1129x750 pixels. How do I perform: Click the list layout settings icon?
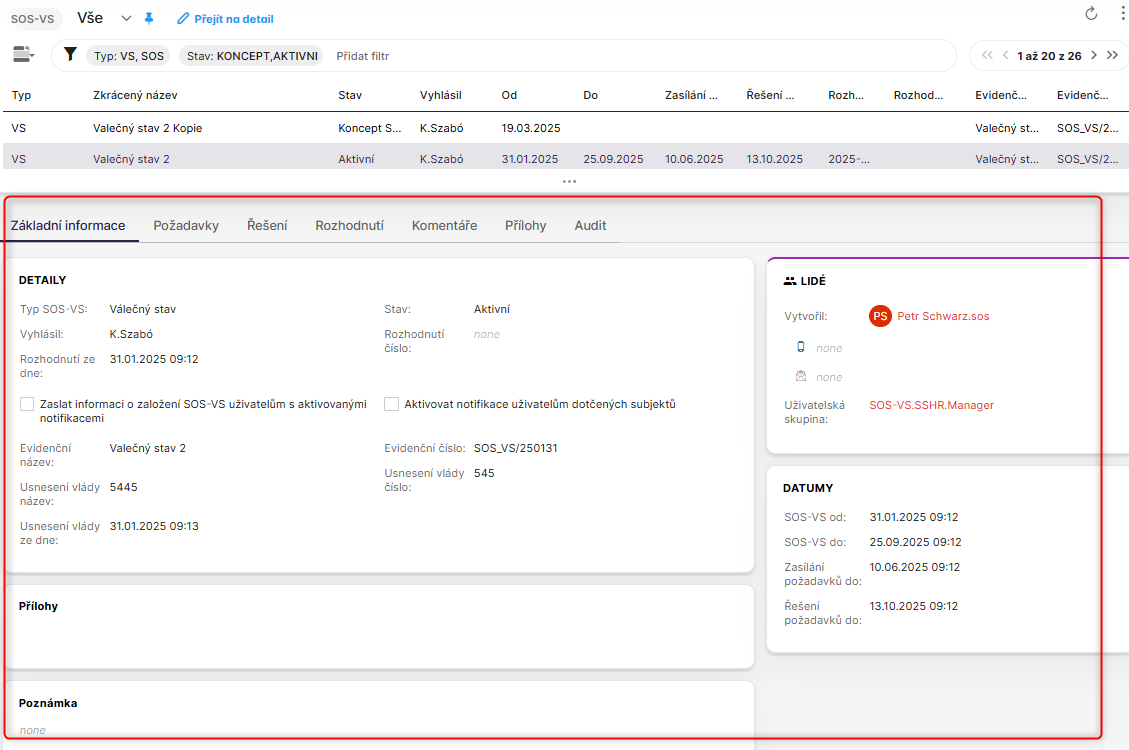coord(22,55)
